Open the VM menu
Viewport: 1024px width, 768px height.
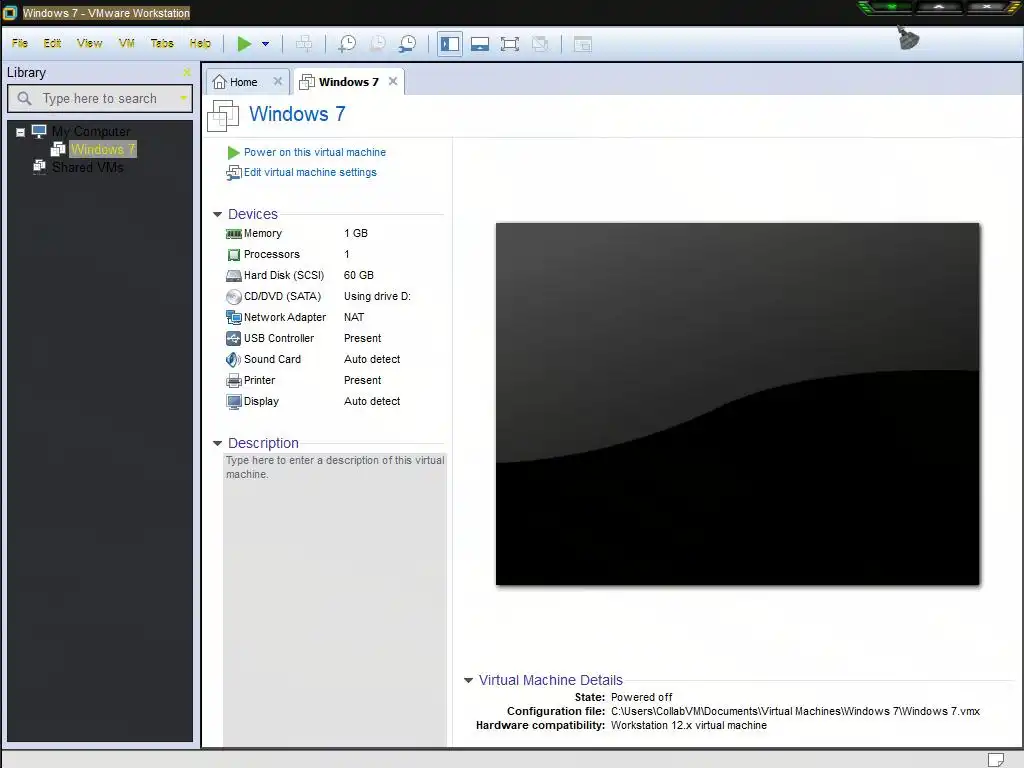pyautogui.click(x=127, y=43)
